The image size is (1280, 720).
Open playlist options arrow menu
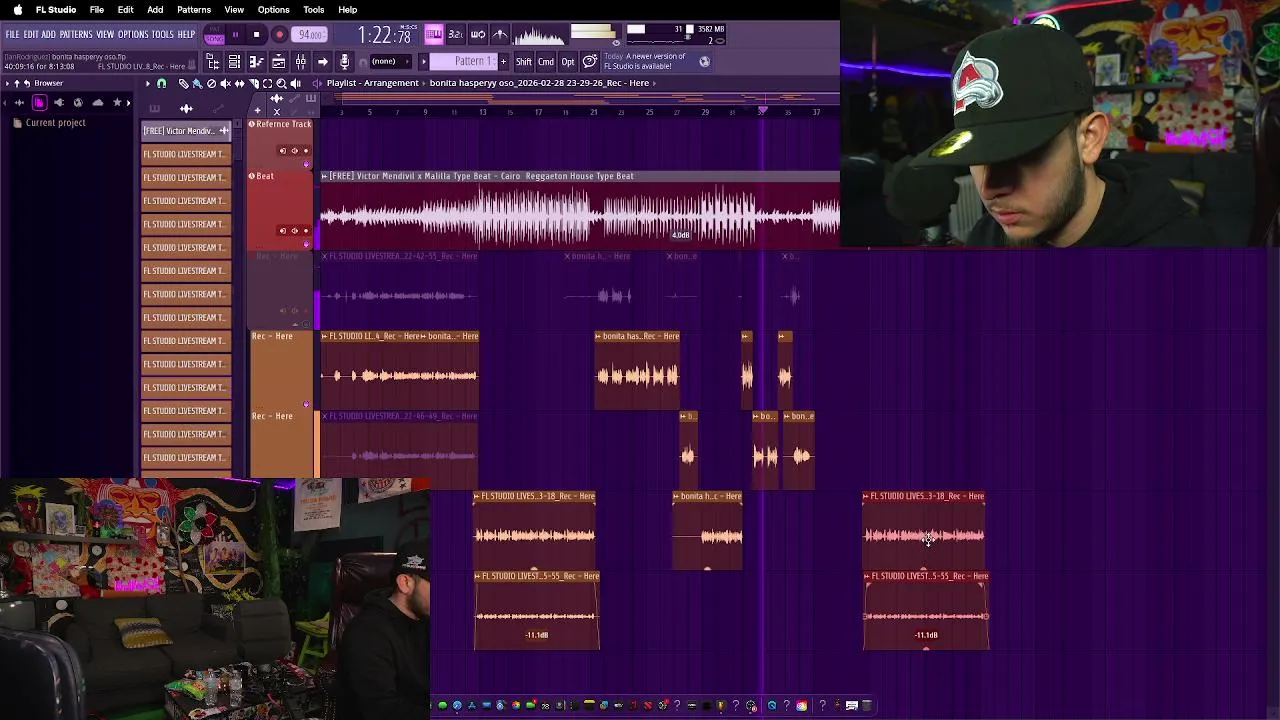click(148, 83)
